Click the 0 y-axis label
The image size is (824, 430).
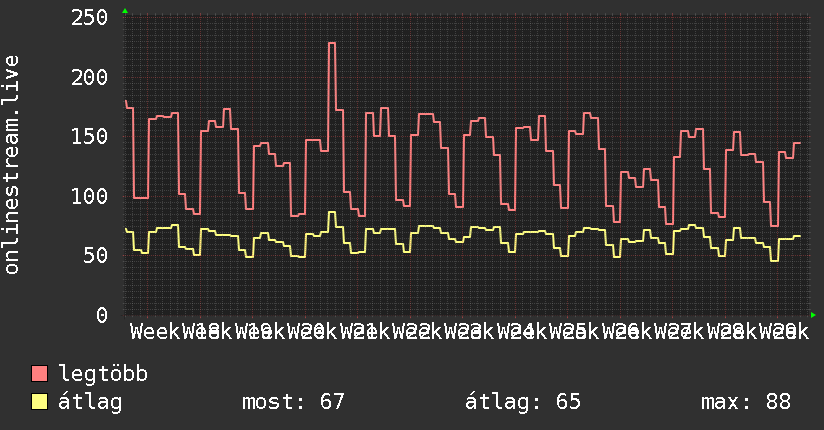click(102, 315)
